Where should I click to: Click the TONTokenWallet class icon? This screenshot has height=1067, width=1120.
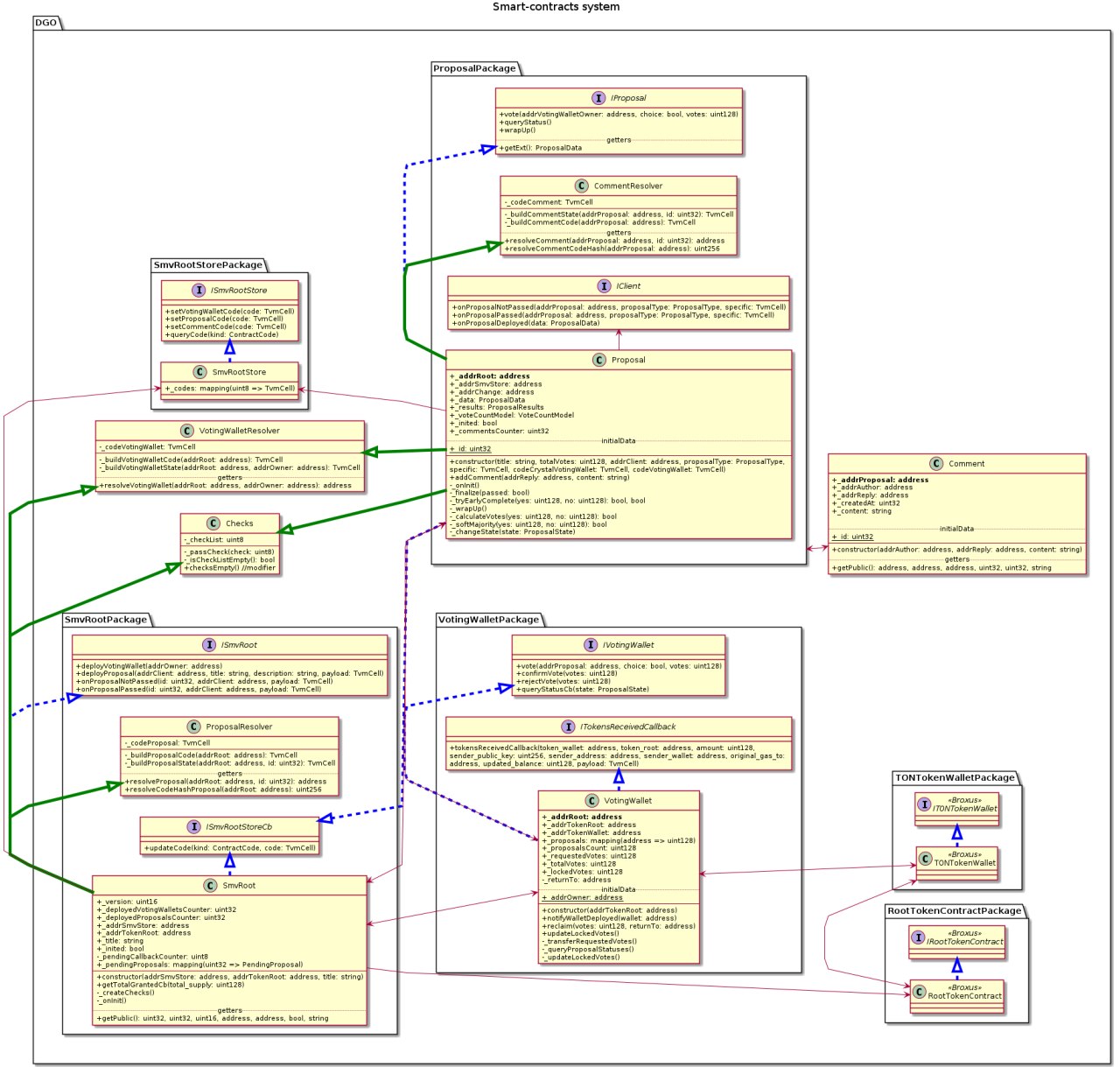click(x=925, y=859)
